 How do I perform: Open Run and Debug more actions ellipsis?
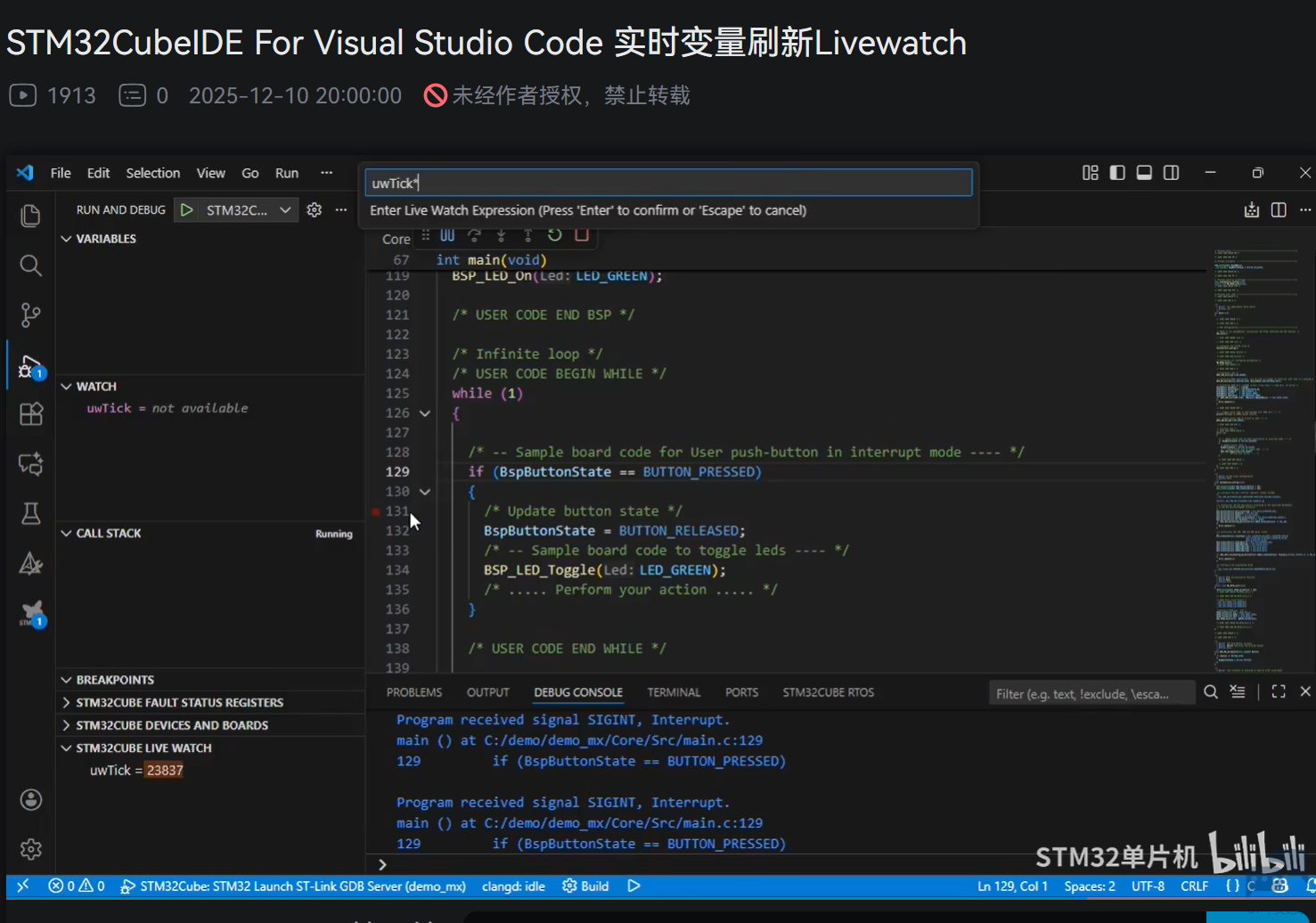click(340, 210)
